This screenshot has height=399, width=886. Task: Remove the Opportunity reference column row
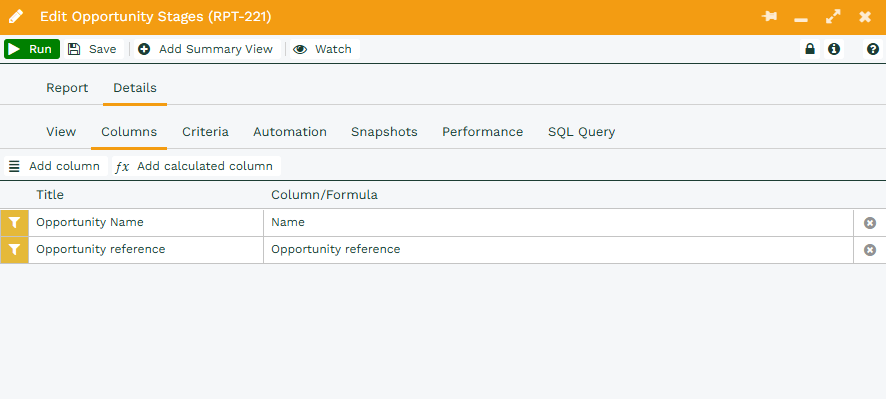coord(870,250)
